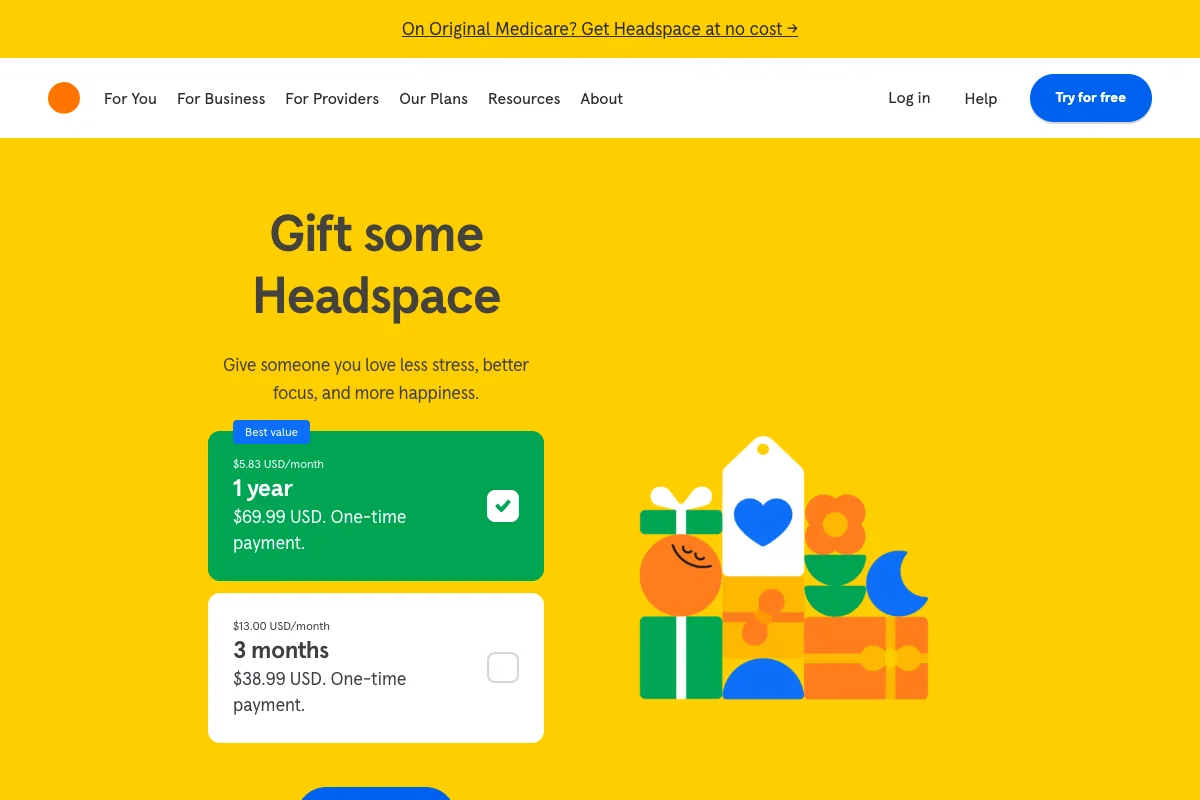Click the Best value badge
The height and width of the screenshot is (800, 1200).
click(271, 432)
